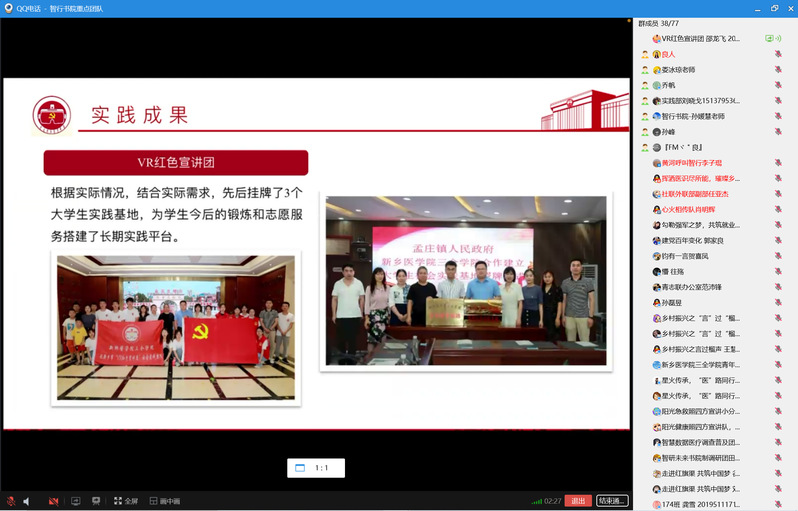Click the 1:1 zoom ratio control
The image size is (798, 511).
(x=315, y=468)
